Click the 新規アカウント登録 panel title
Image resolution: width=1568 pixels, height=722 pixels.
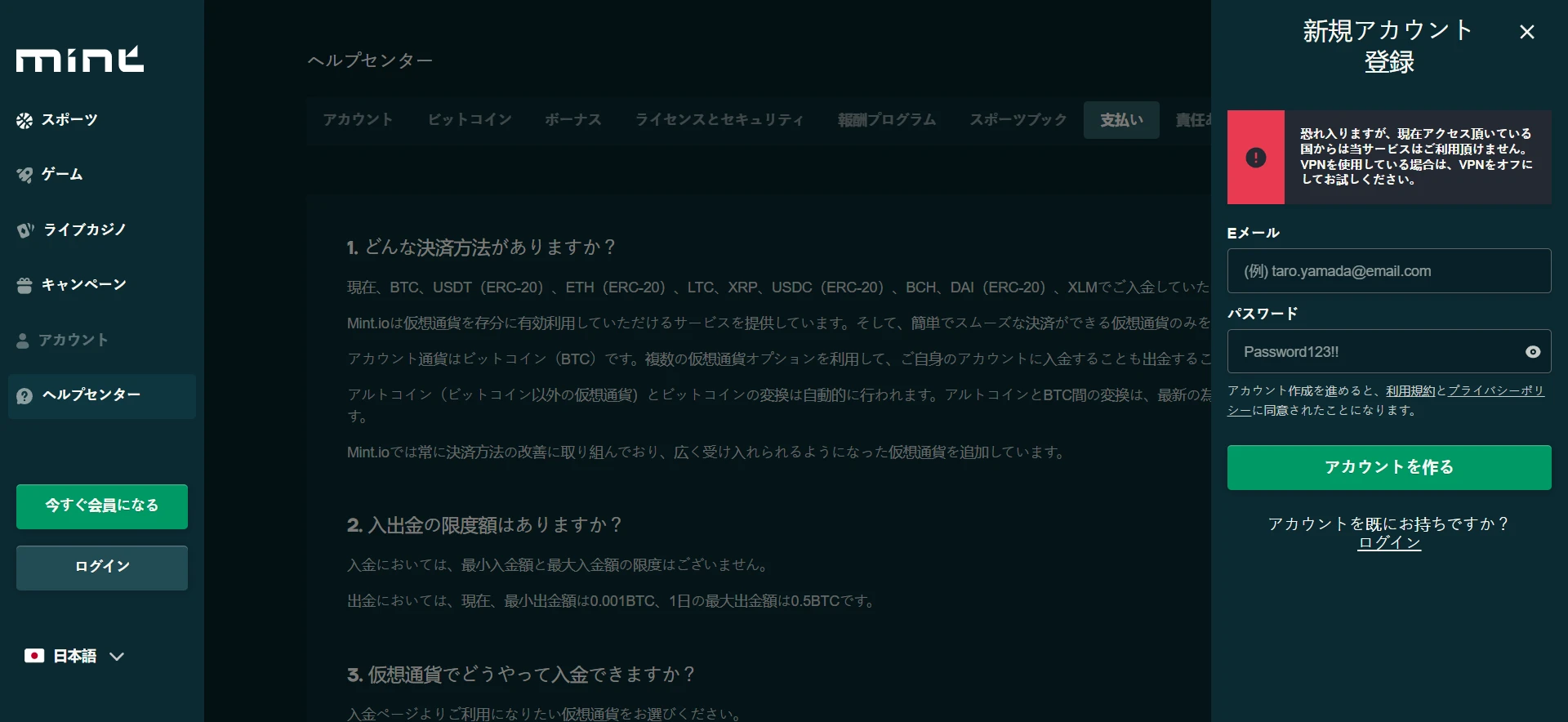click(1388, 47)
